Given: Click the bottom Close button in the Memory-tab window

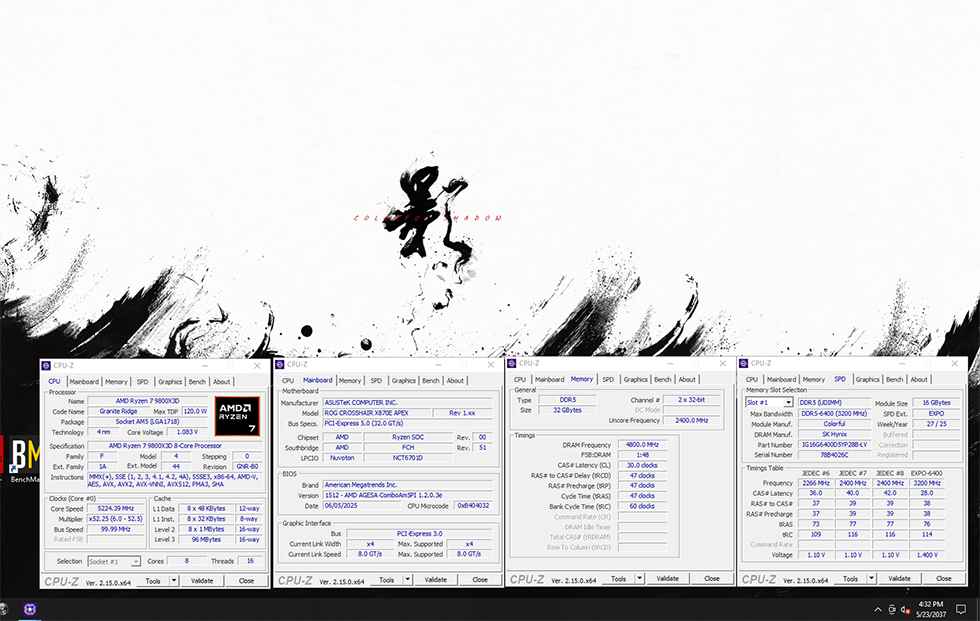Looking at the screenshot, I should pos(712,579).
